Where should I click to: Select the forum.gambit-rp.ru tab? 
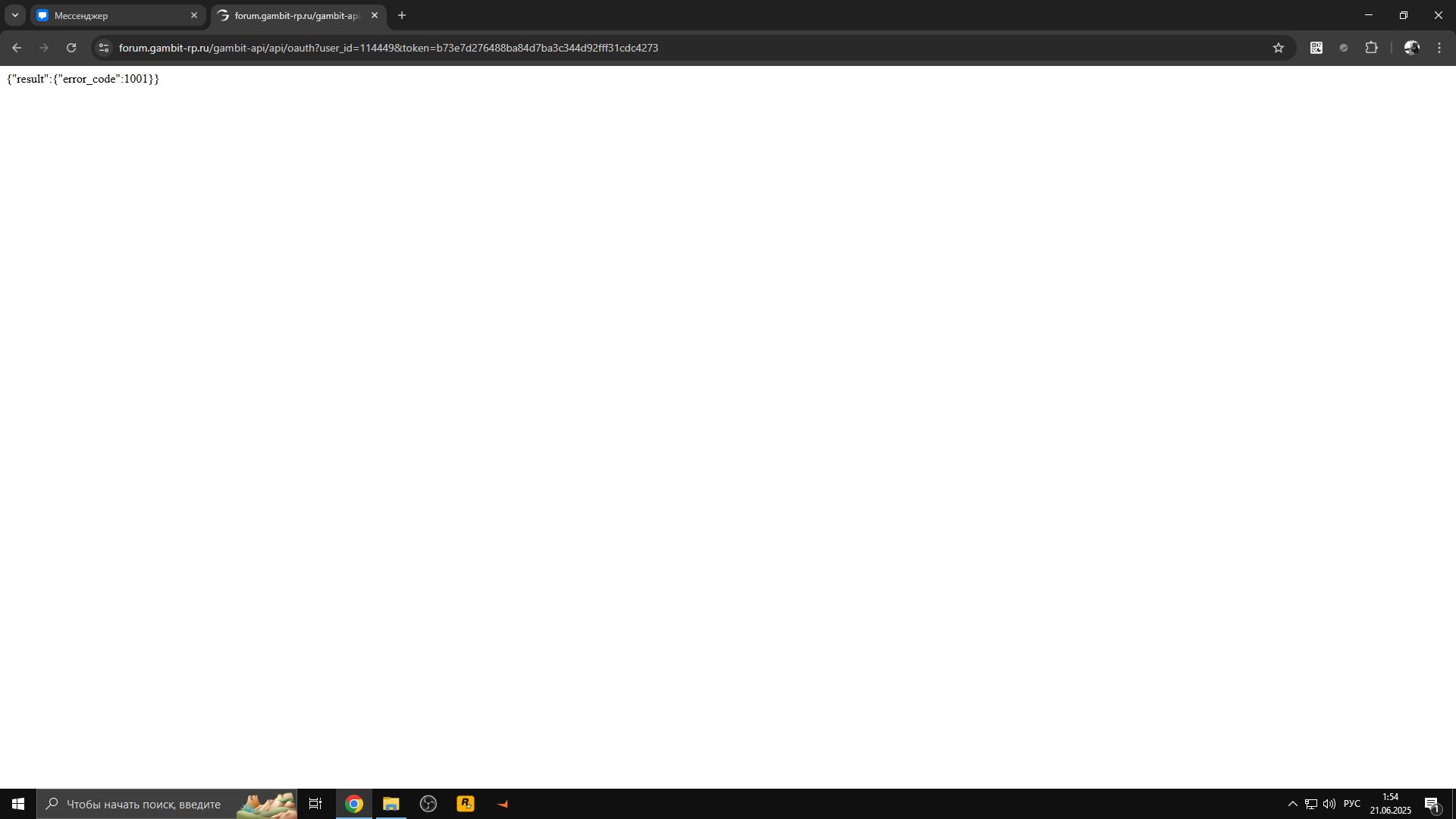pyautogui.click(x=299, y=15)
